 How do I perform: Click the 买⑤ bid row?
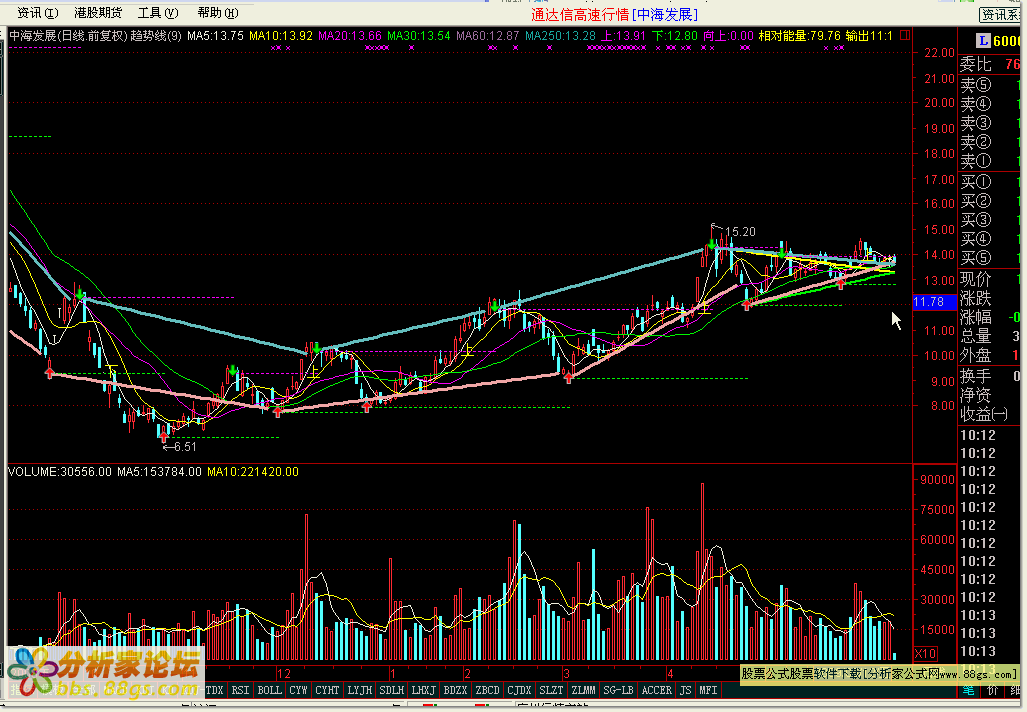(990, 257)
